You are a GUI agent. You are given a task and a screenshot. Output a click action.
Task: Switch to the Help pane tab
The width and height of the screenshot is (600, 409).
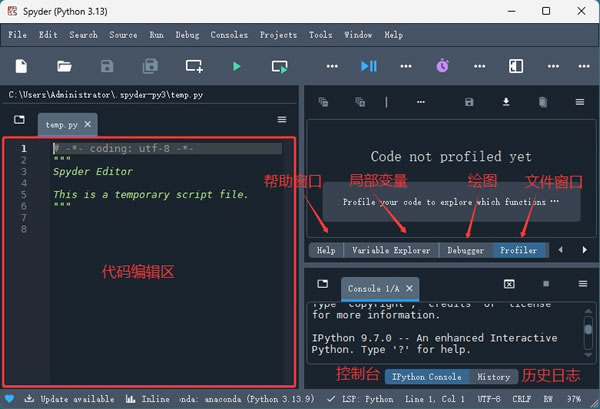pos(326,250)
